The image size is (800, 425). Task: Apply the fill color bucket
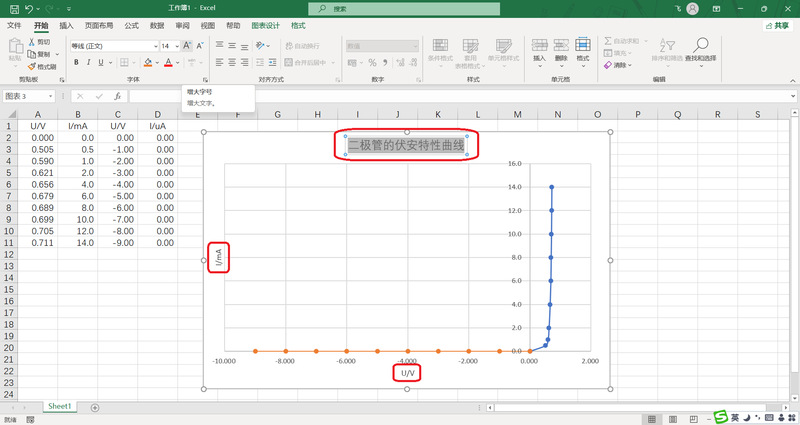pyautogui.click(x=148, y=62)
